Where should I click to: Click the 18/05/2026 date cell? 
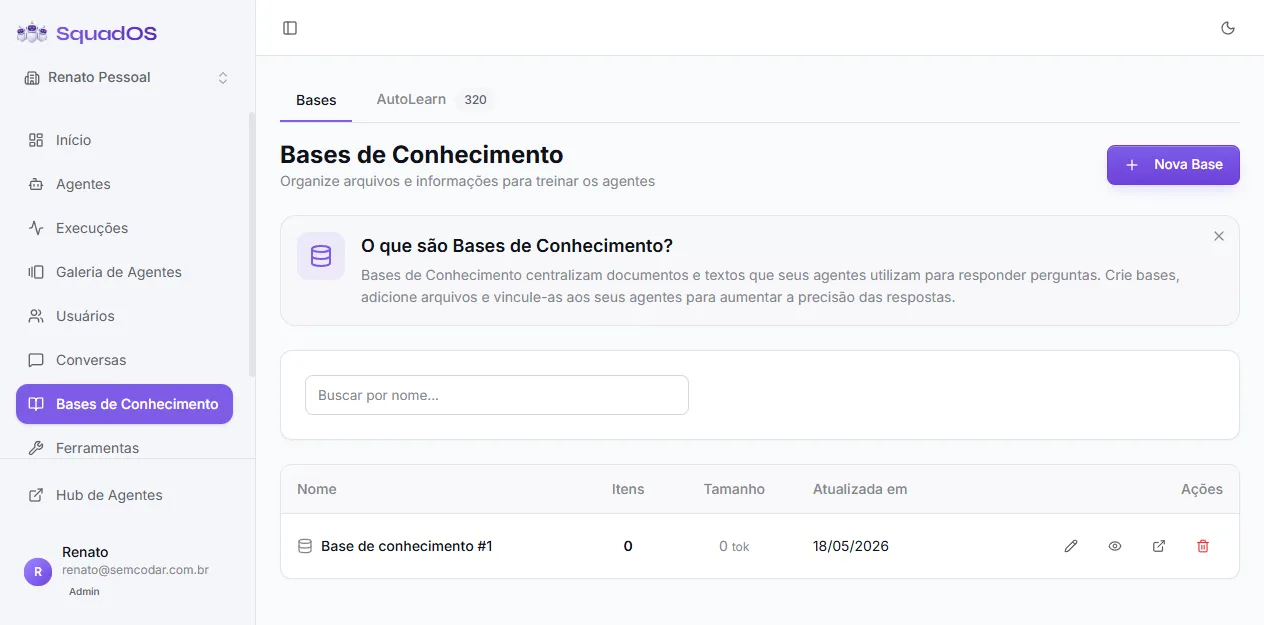pyautogui.click(x=851, y=546)
